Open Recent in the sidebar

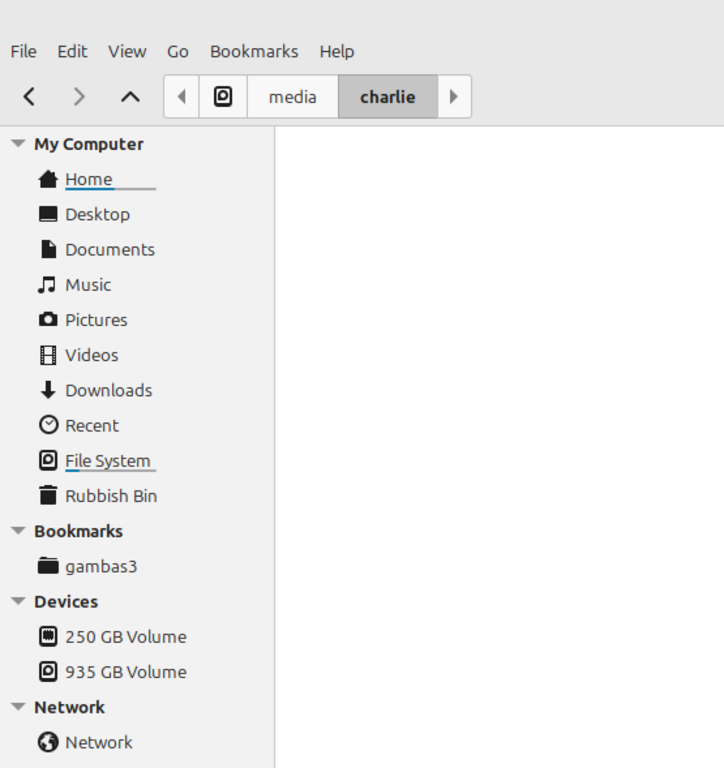[x=92, y=426]
